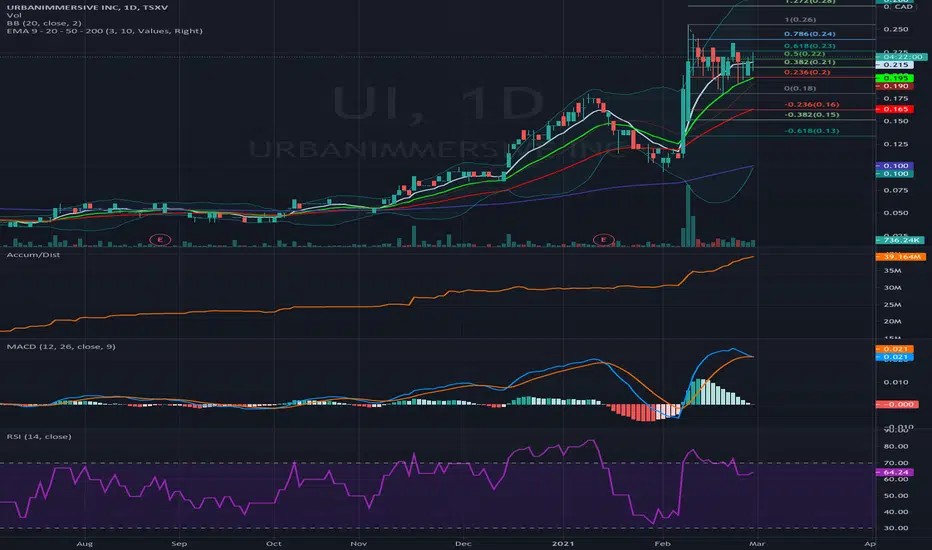The image size is (932, 550).
Task: Click the 20M Accum/Dist axis tick
Action: point(893,321)
